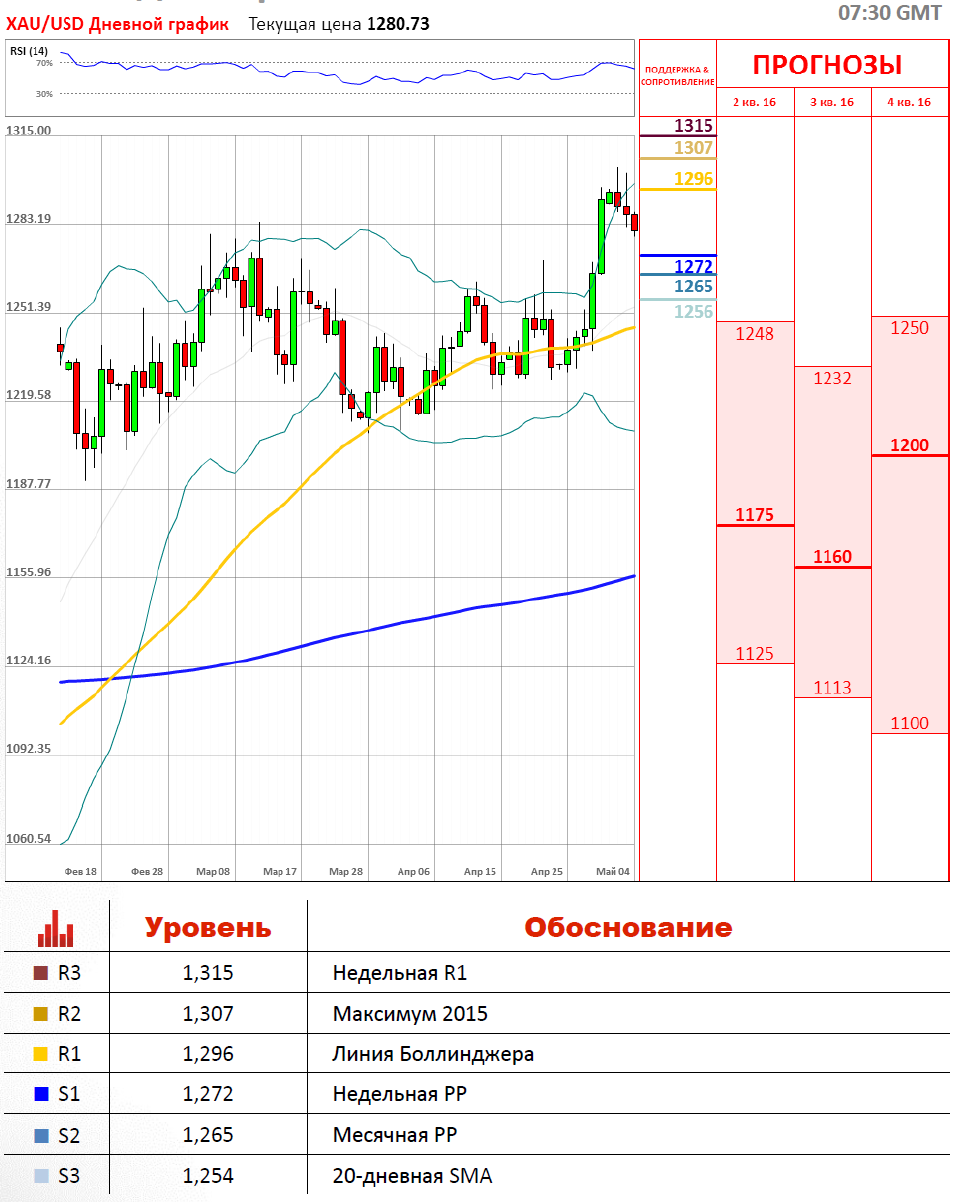Select the tan R2 color swatch
This screenshot has width=973, height=1202.
(41, 1013)
